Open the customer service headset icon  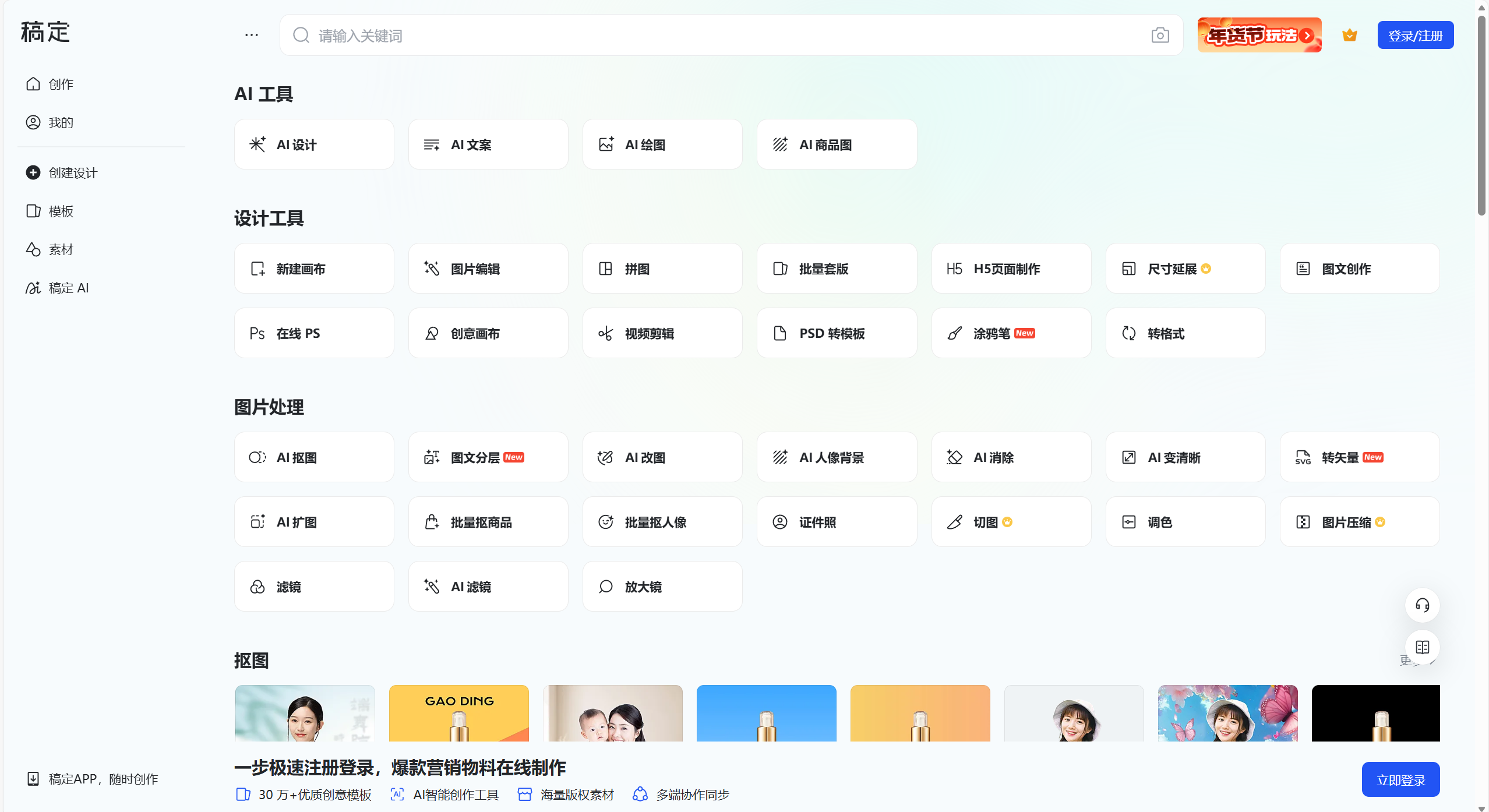point(1421,605)
